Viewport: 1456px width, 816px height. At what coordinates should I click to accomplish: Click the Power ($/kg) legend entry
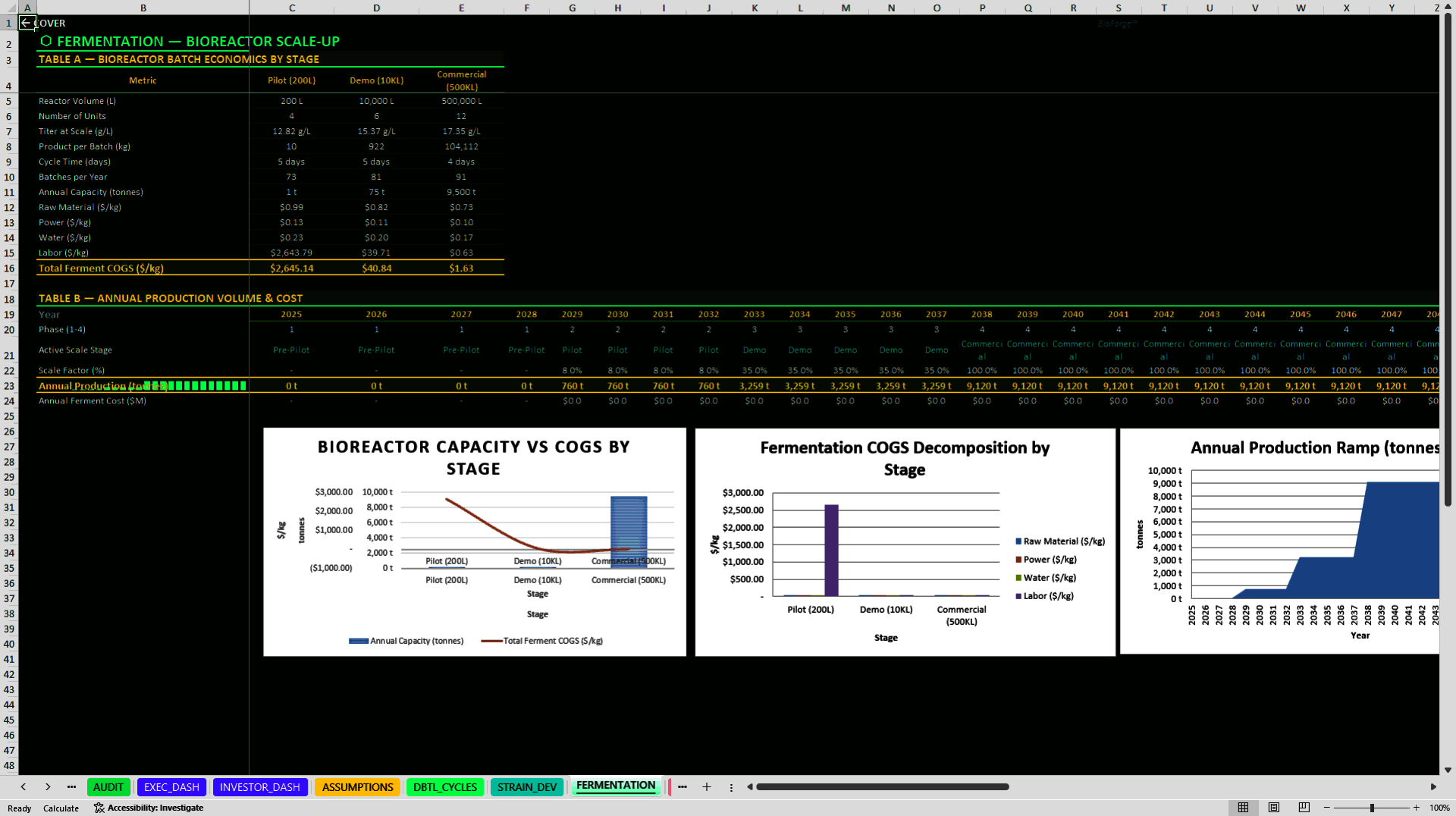tap(1046, 560)
